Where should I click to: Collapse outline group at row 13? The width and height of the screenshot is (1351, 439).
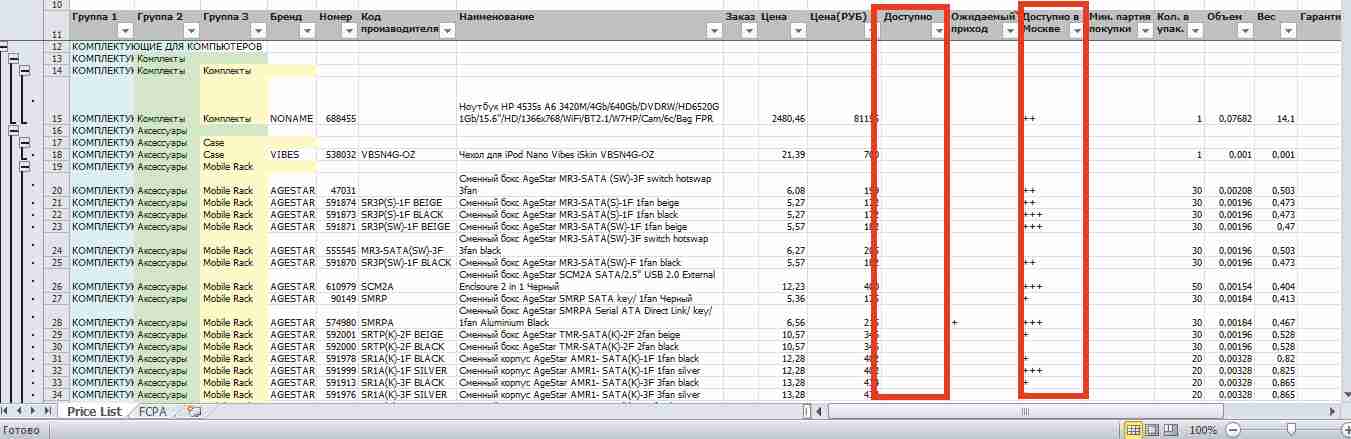(x=14, y=59)
